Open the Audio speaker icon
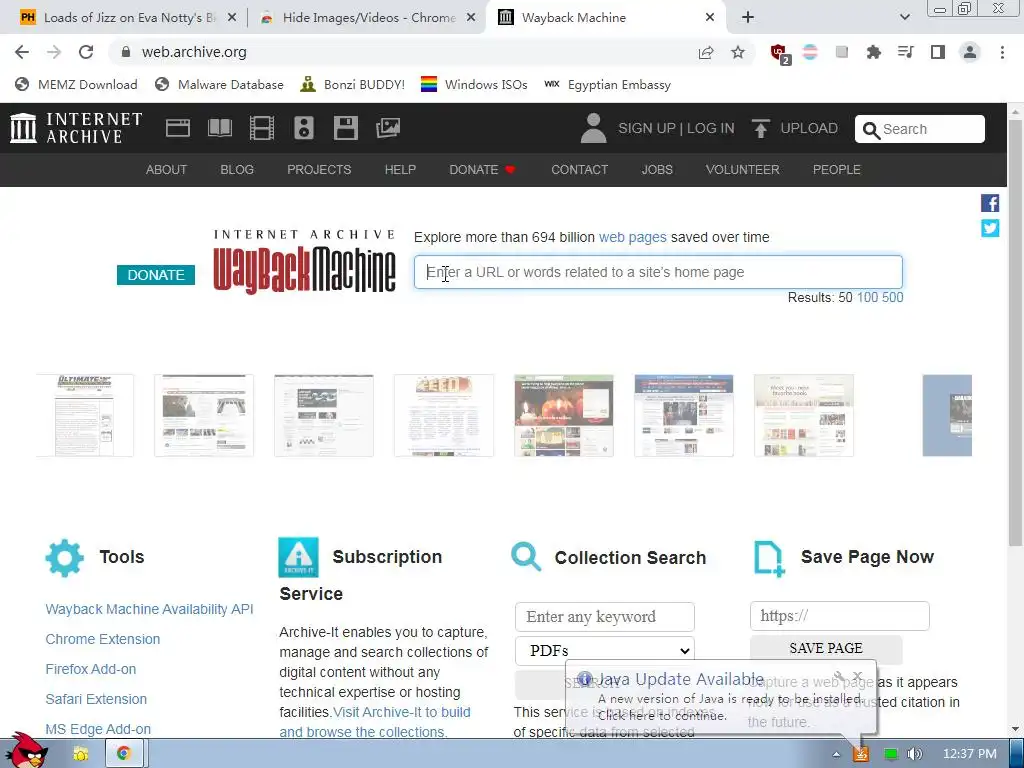 coord(304,128)
